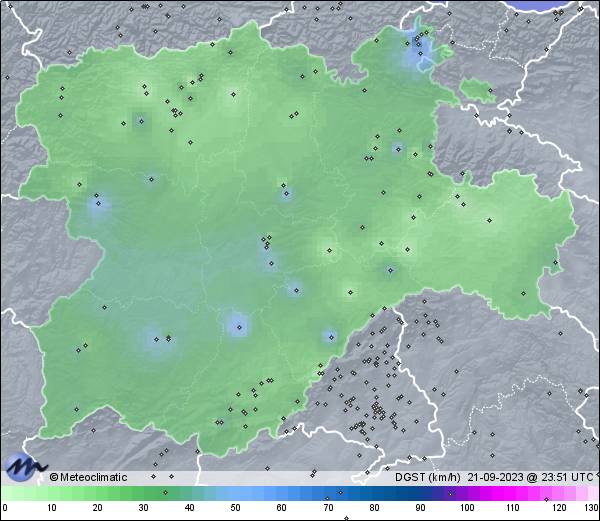Click the 30 label on the scale
The image size is (600, 521).
point(143,508)
